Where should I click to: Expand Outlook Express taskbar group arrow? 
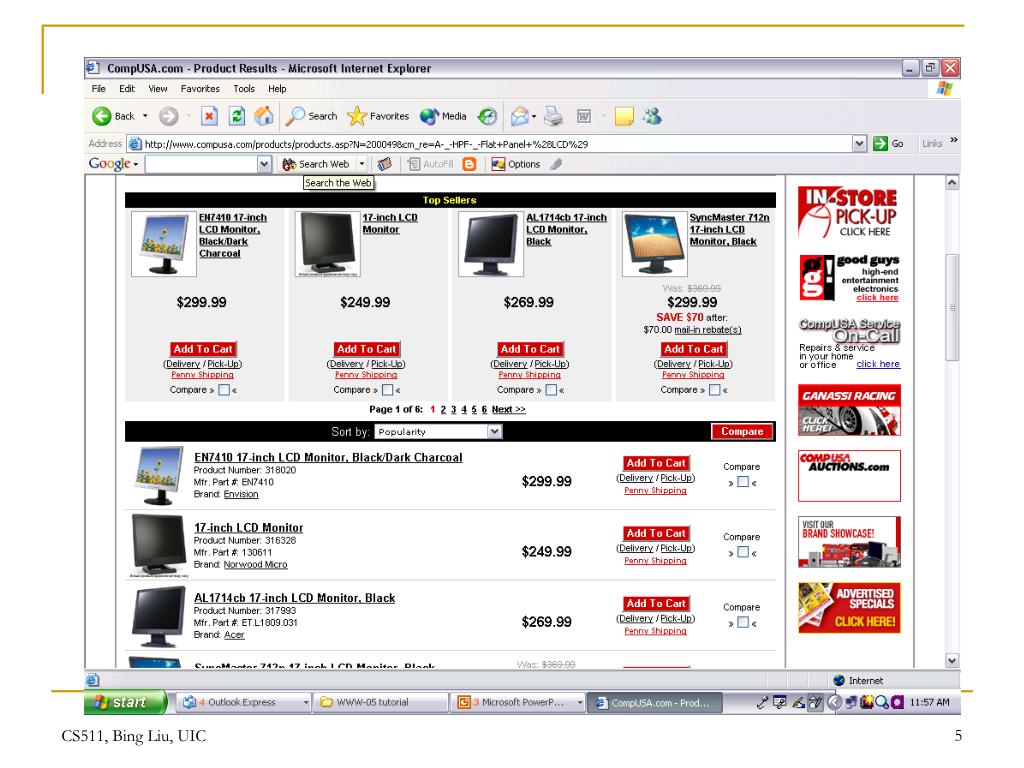(306, 703)
